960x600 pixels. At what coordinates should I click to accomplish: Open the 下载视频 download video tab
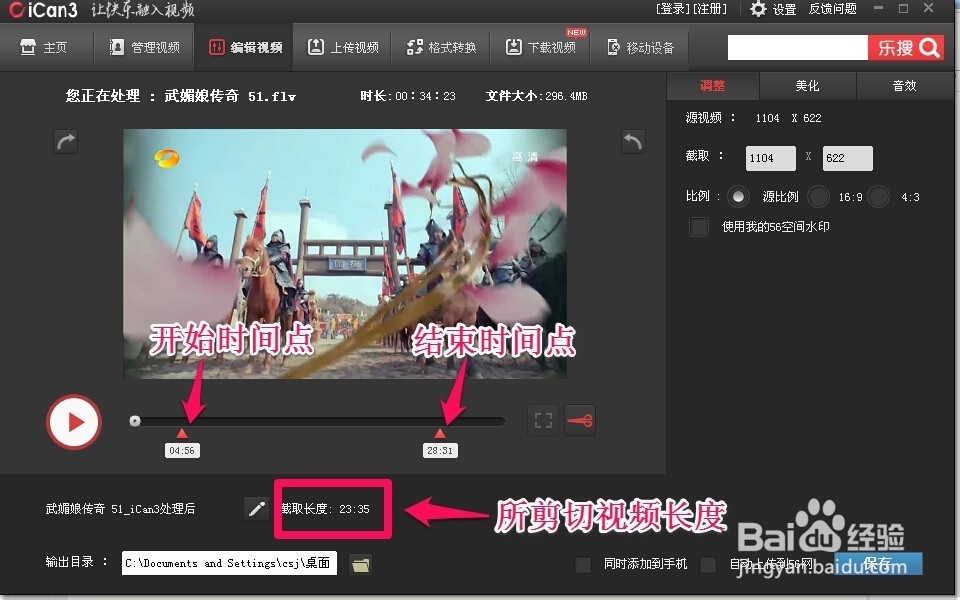pos(541,47)
